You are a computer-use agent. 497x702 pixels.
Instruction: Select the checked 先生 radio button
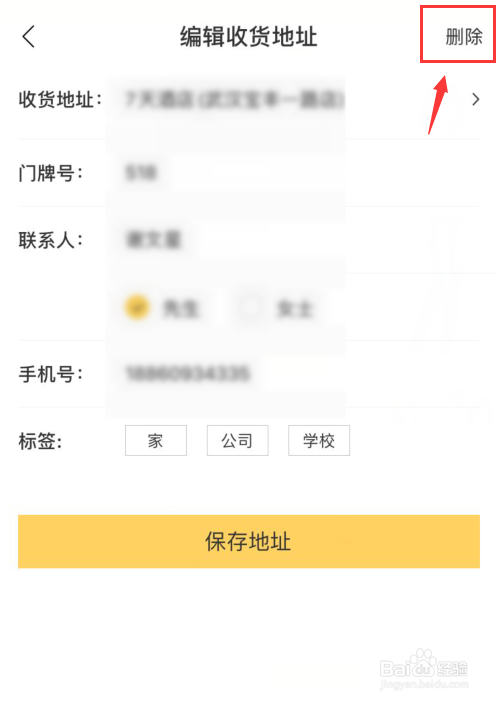point(137,307)
